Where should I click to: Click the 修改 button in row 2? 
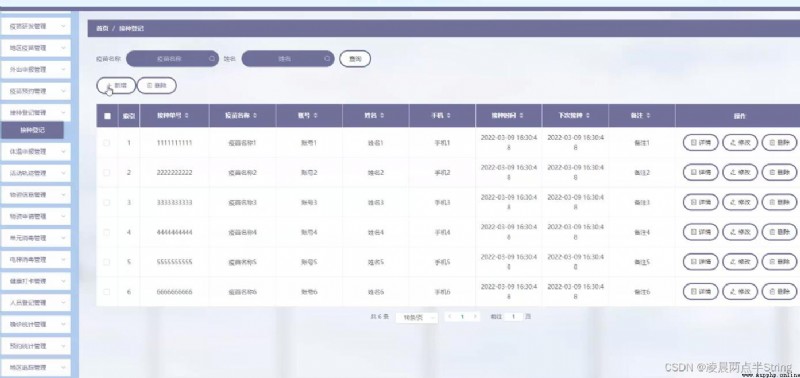pyautogui.click(x=740, y=172)
